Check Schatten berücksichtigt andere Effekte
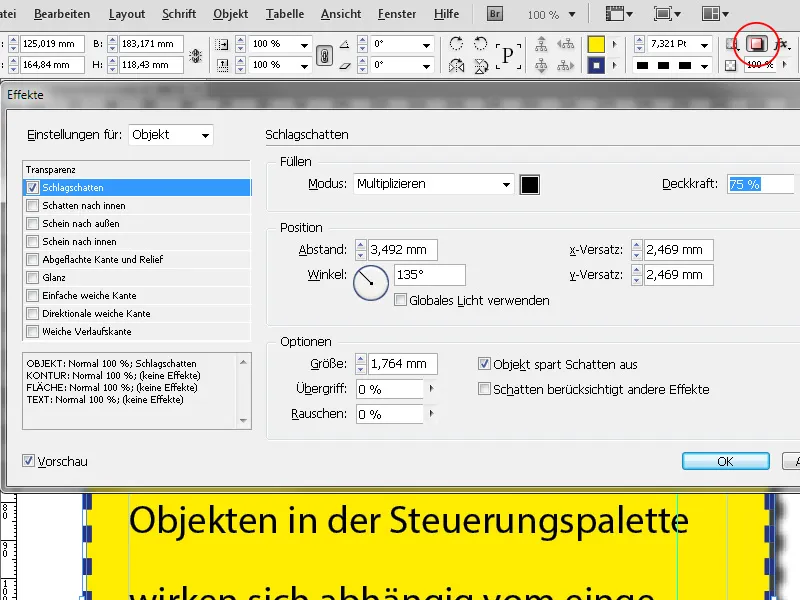The width and height of the screenshot is (800, 600). pos(484,389)
